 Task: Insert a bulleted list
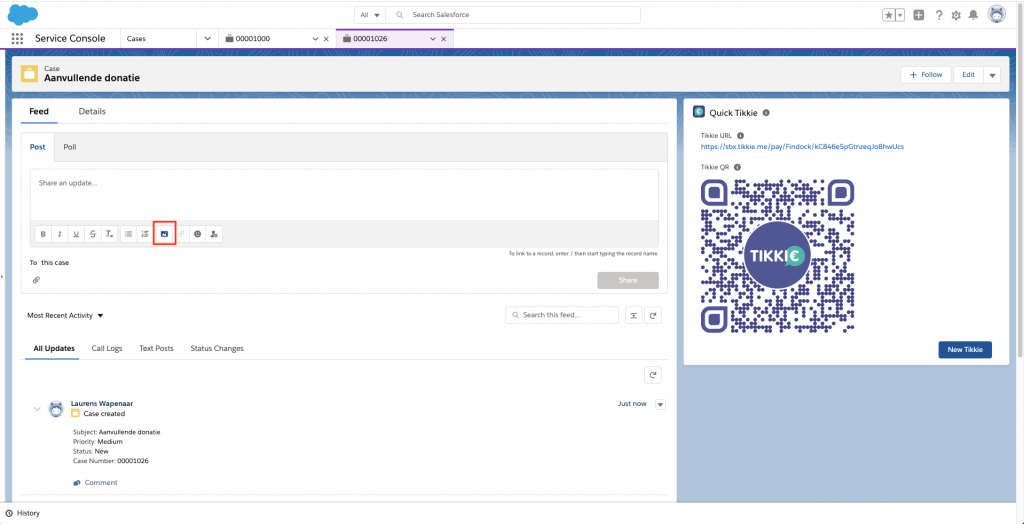[128, 234]
